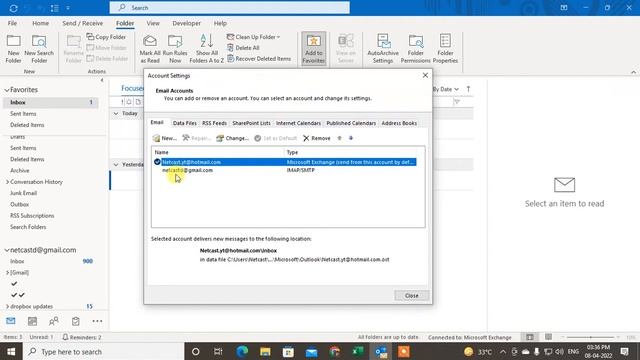
Task: Click the New Folder ribbon icon
Action: [x=13, y=49]
